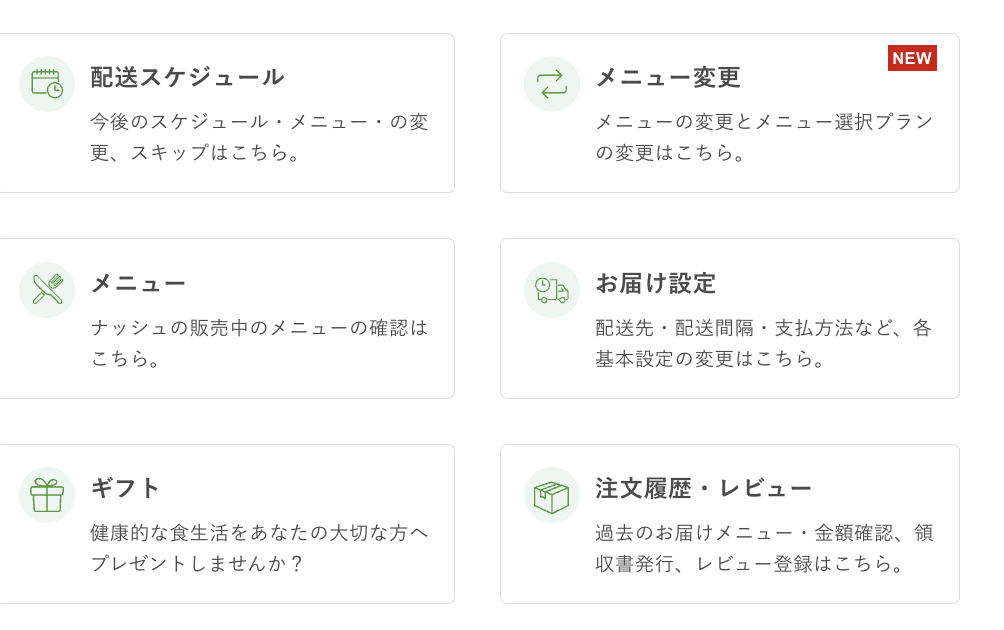Click the swap arrows menu change icon
The width and height of the screenshot is (1004, 630).
coord(552,84)
